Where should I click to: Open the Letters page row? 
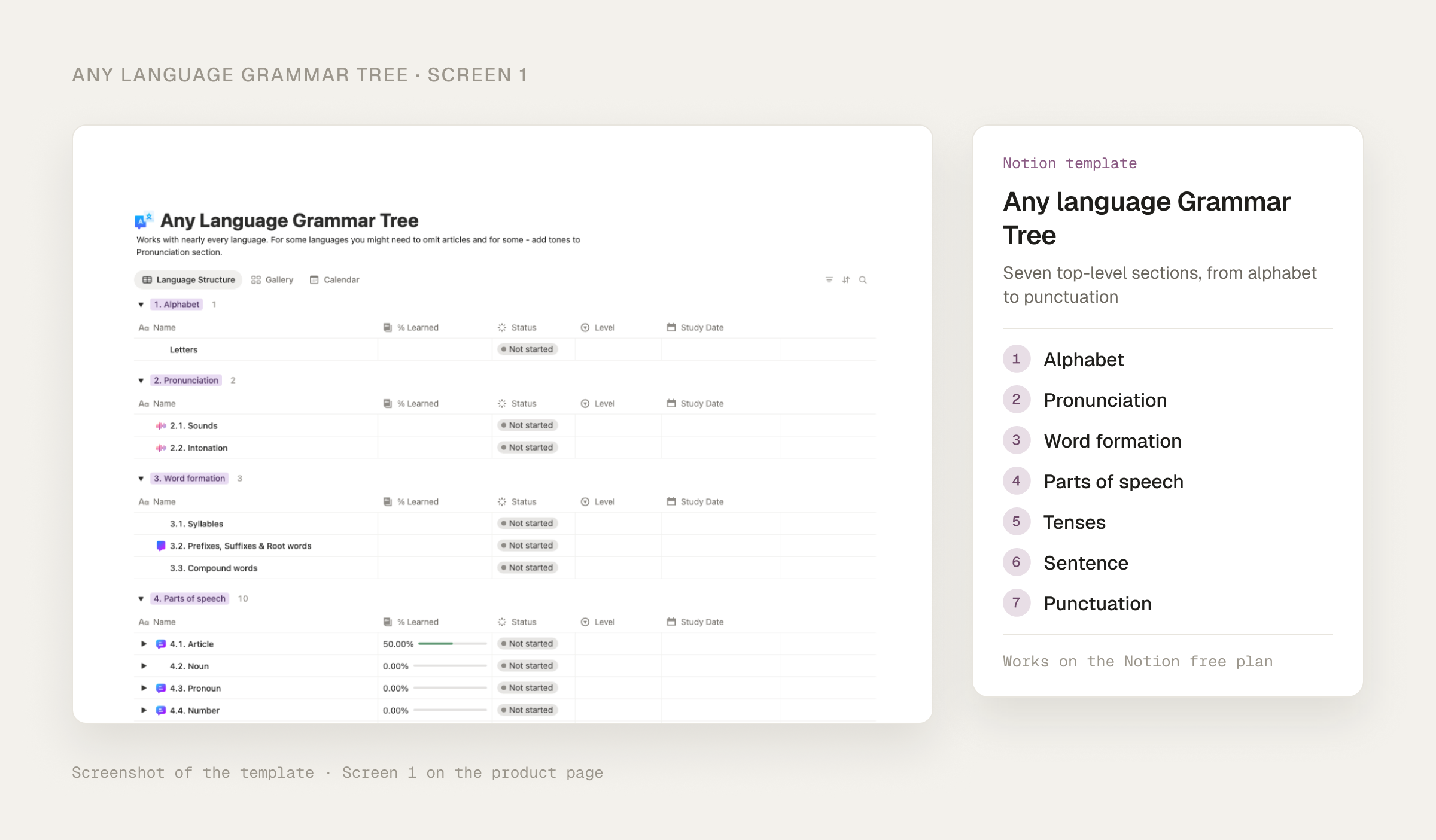pyautogui.click(x=183, y=349)
